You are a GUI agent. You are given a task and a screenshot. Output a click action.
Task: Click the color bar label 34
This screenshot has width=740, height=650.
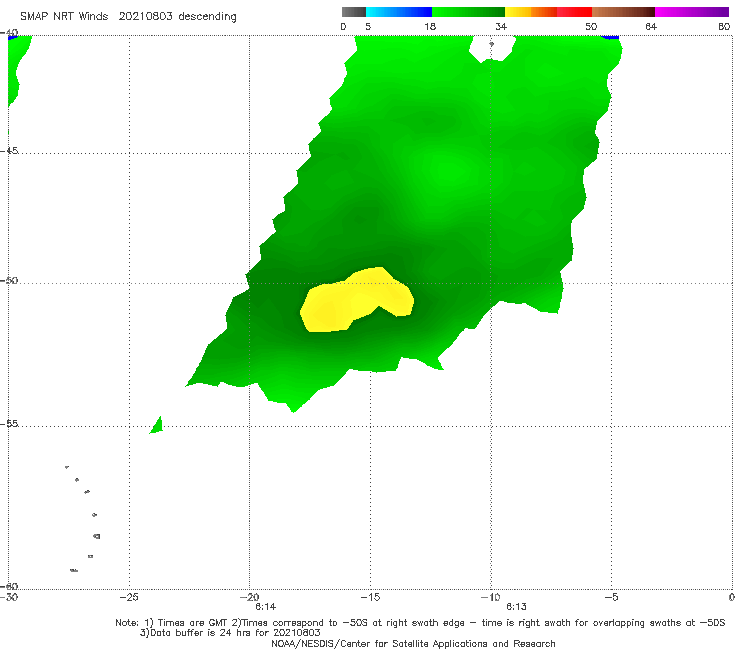point(501,26)
